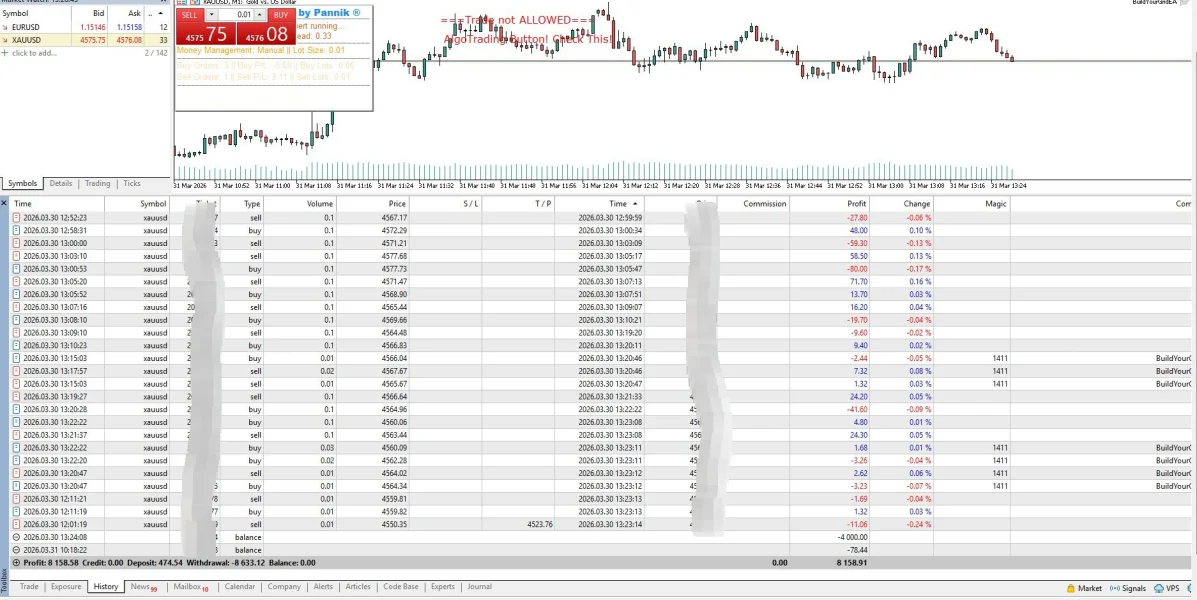Click the sort arrow in the close Time header
The image size is (1197, 600).
tap(634, 204)
